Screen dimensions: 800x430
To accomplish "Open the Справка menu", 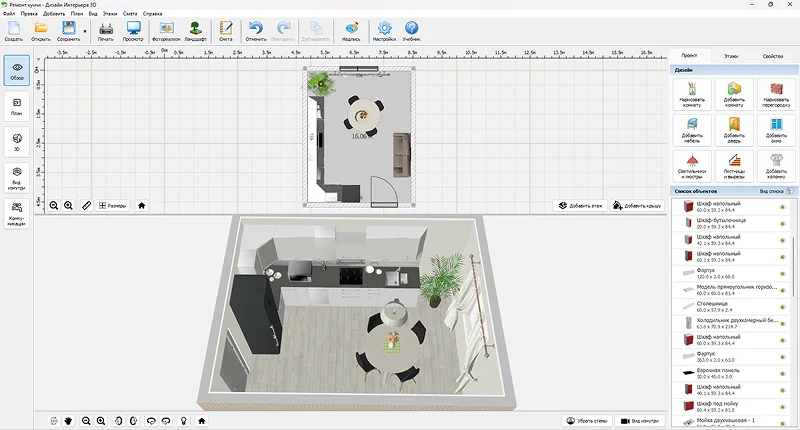I will point(153,14).
